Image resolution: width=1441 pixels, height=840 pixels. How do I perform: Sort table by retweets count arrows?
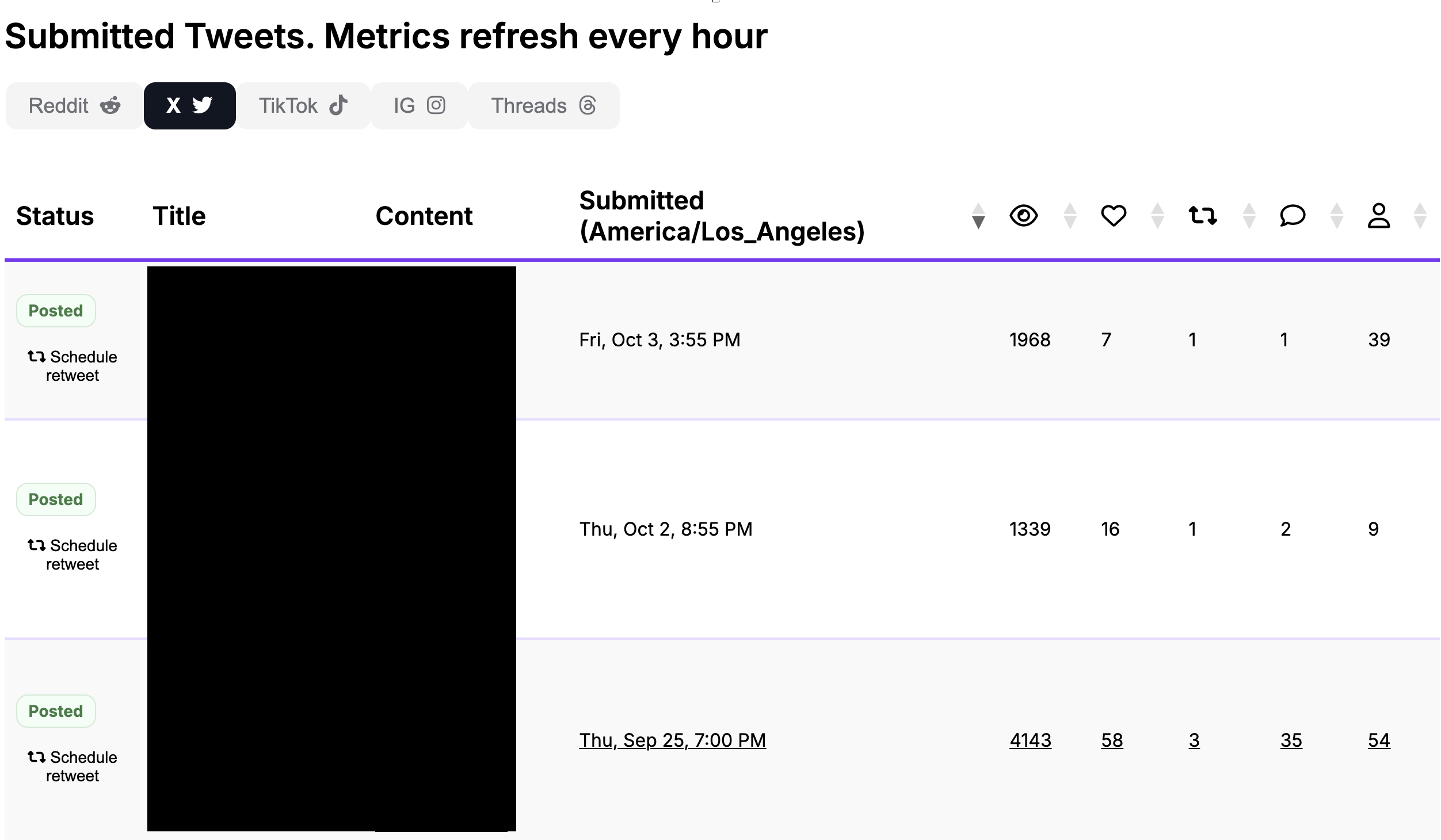tap(1249, 216)
